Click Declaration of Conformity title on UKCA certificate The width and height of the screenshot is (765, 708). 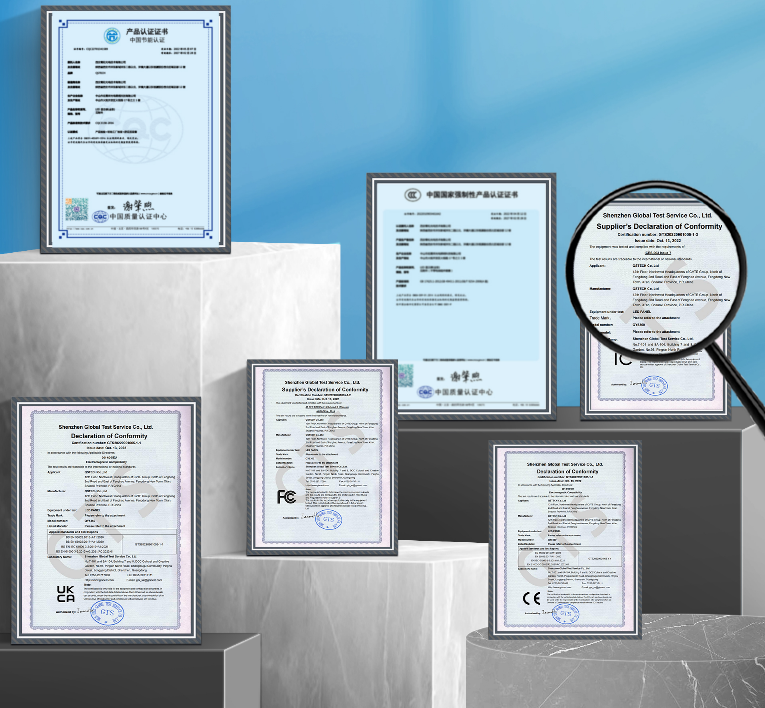pyautogui.click(x=106, y=436)
